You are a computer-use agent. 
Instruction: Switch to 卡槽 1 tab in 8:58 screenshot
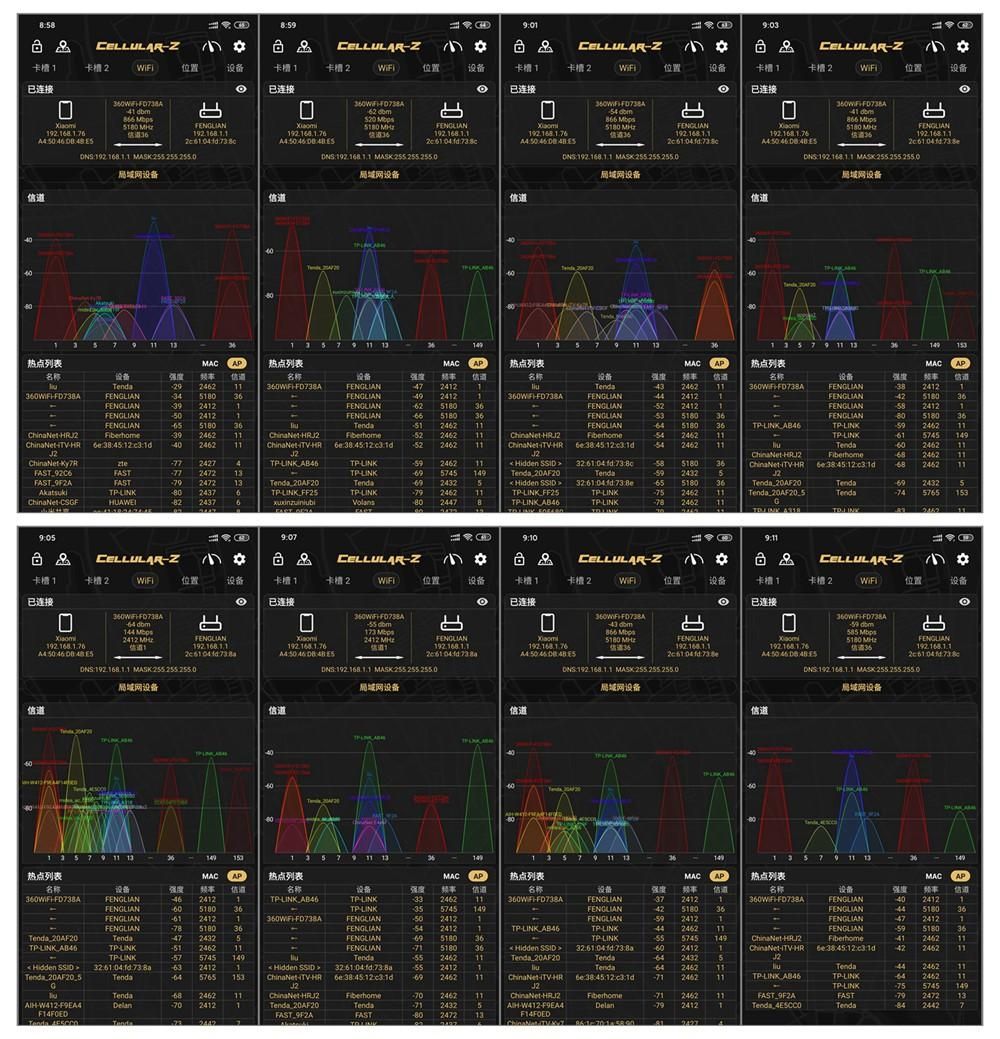(44, 68)
